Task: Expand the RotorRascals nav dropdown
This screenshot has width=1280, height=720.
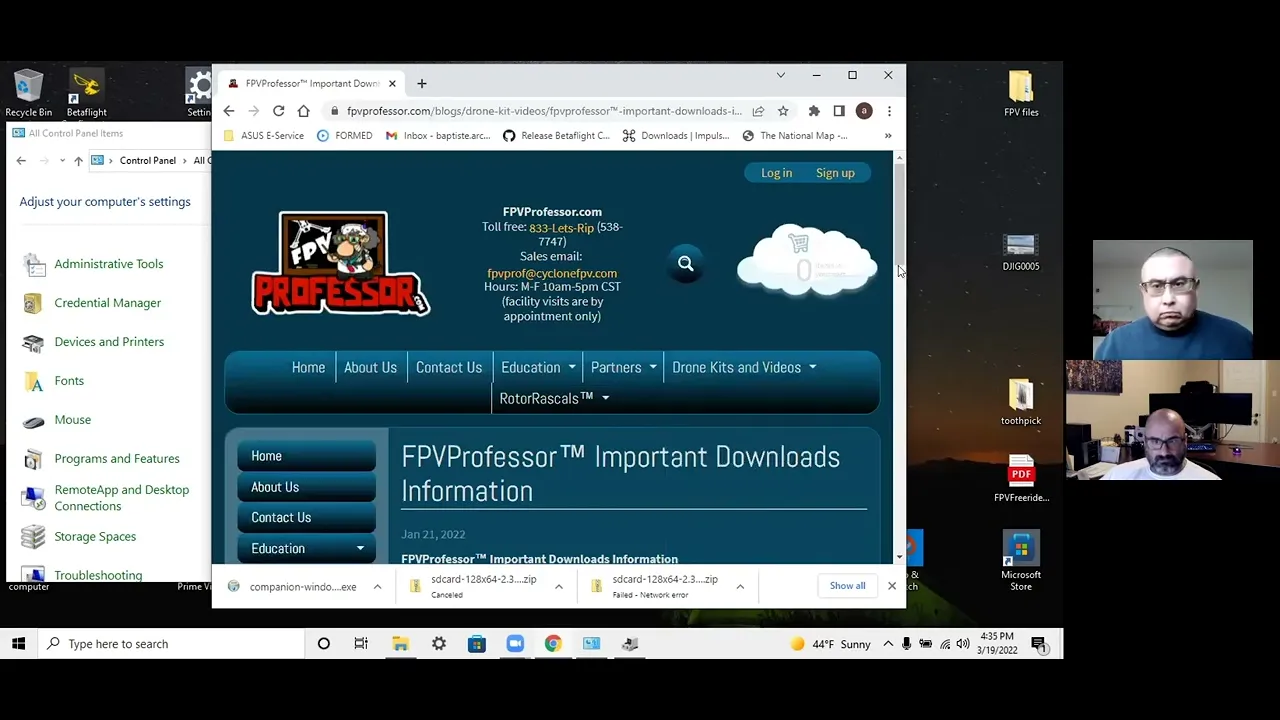Action: [605, 398]
